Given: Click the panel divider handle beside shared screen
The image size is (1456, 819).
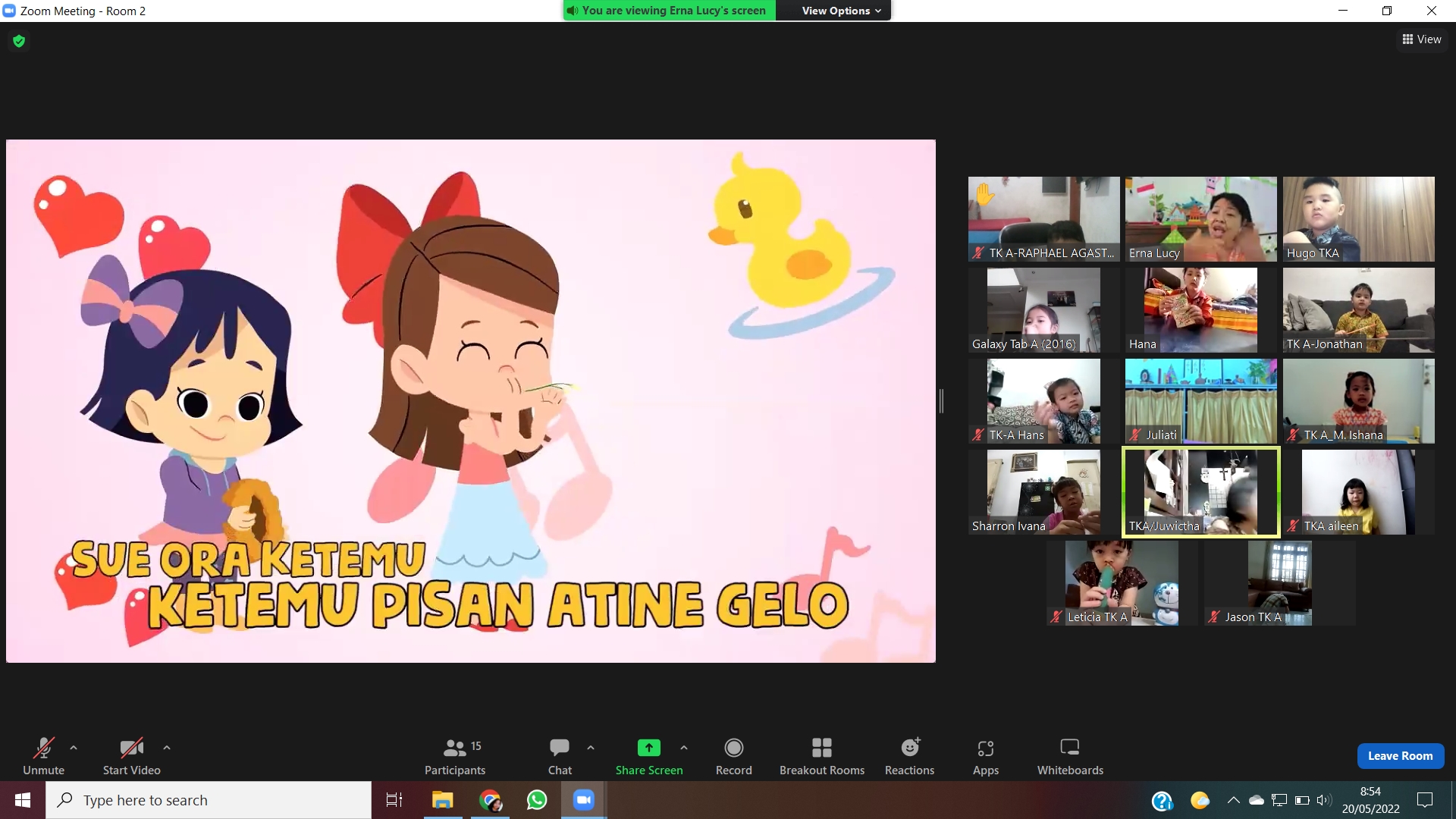Looking at the screenshot, I should (941, 401).
